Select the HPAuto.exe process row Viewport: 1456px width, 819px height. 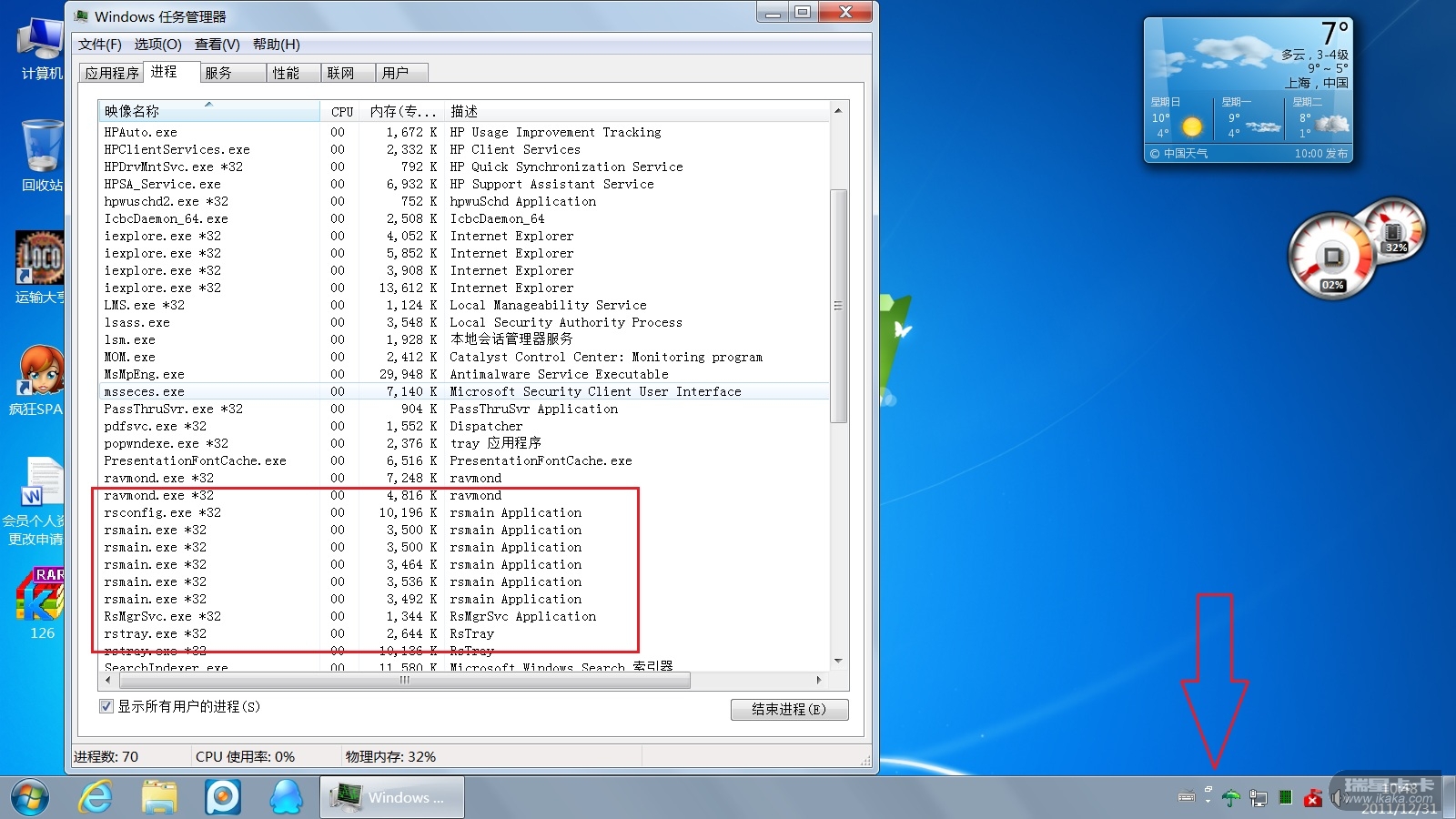pyautogui.click(x=464, y=132)
